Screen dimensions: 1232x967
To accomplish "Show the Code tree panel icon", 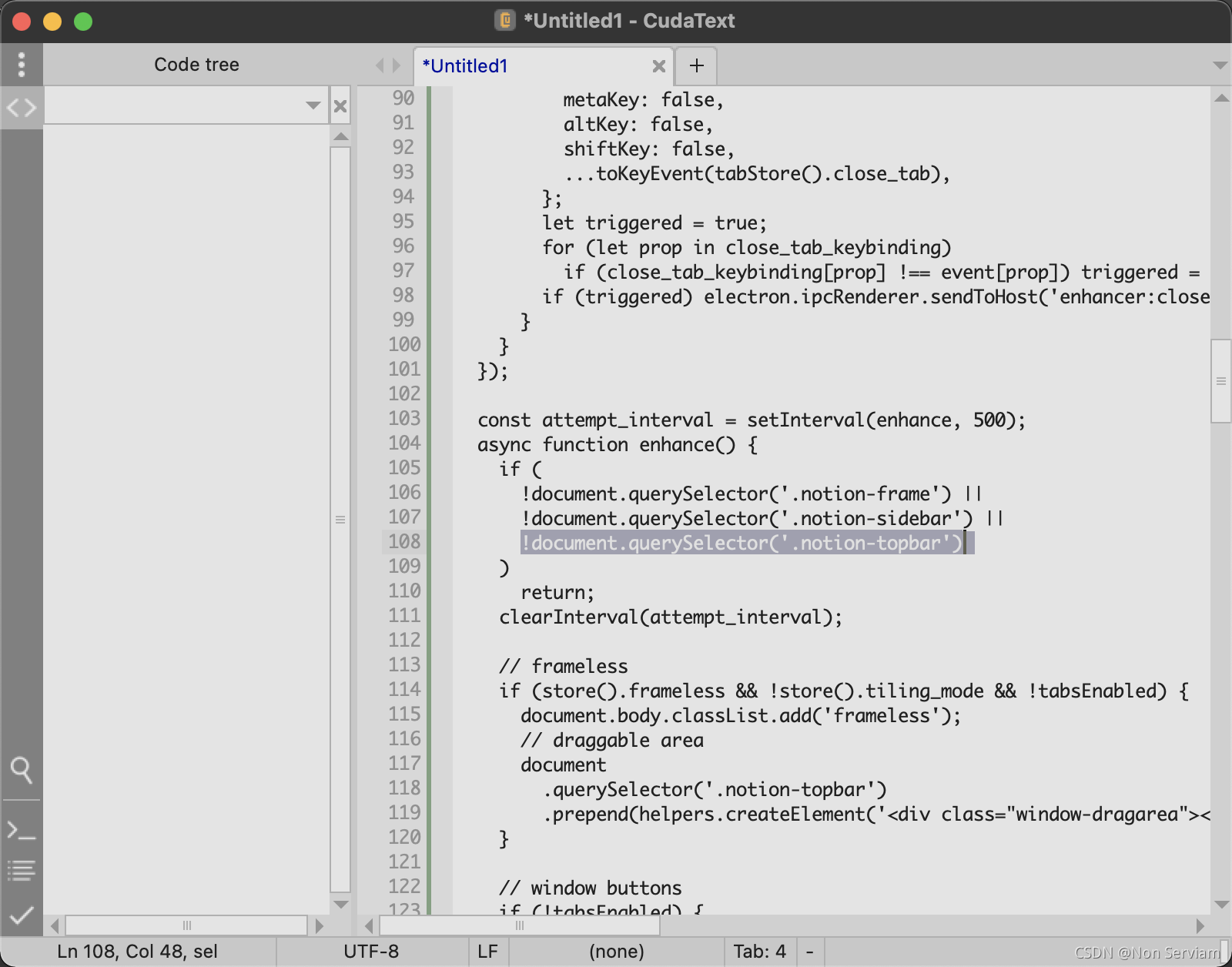I will coord(22,108).
